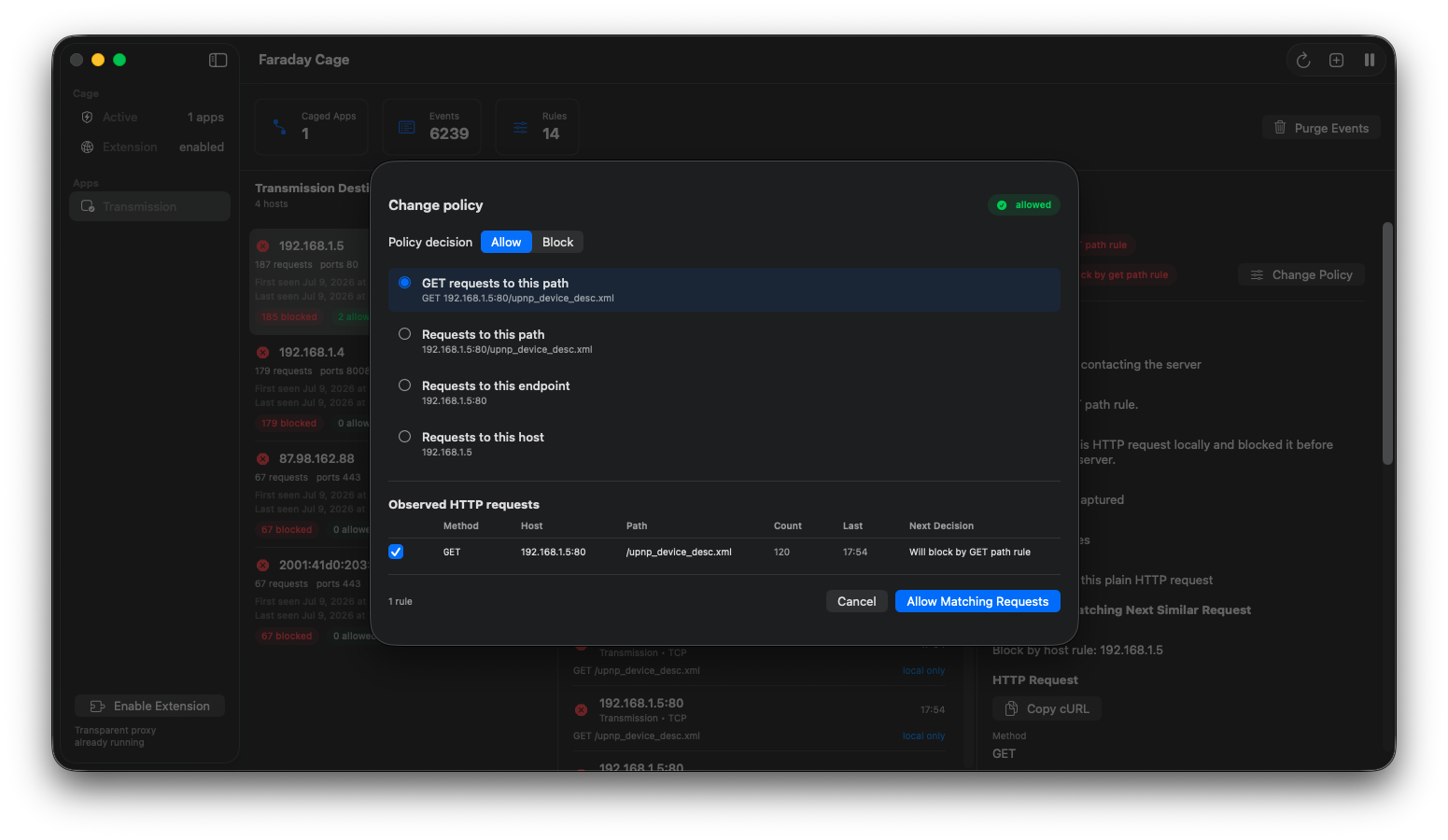Click the macOS green zoom button

tap(119, 60)
